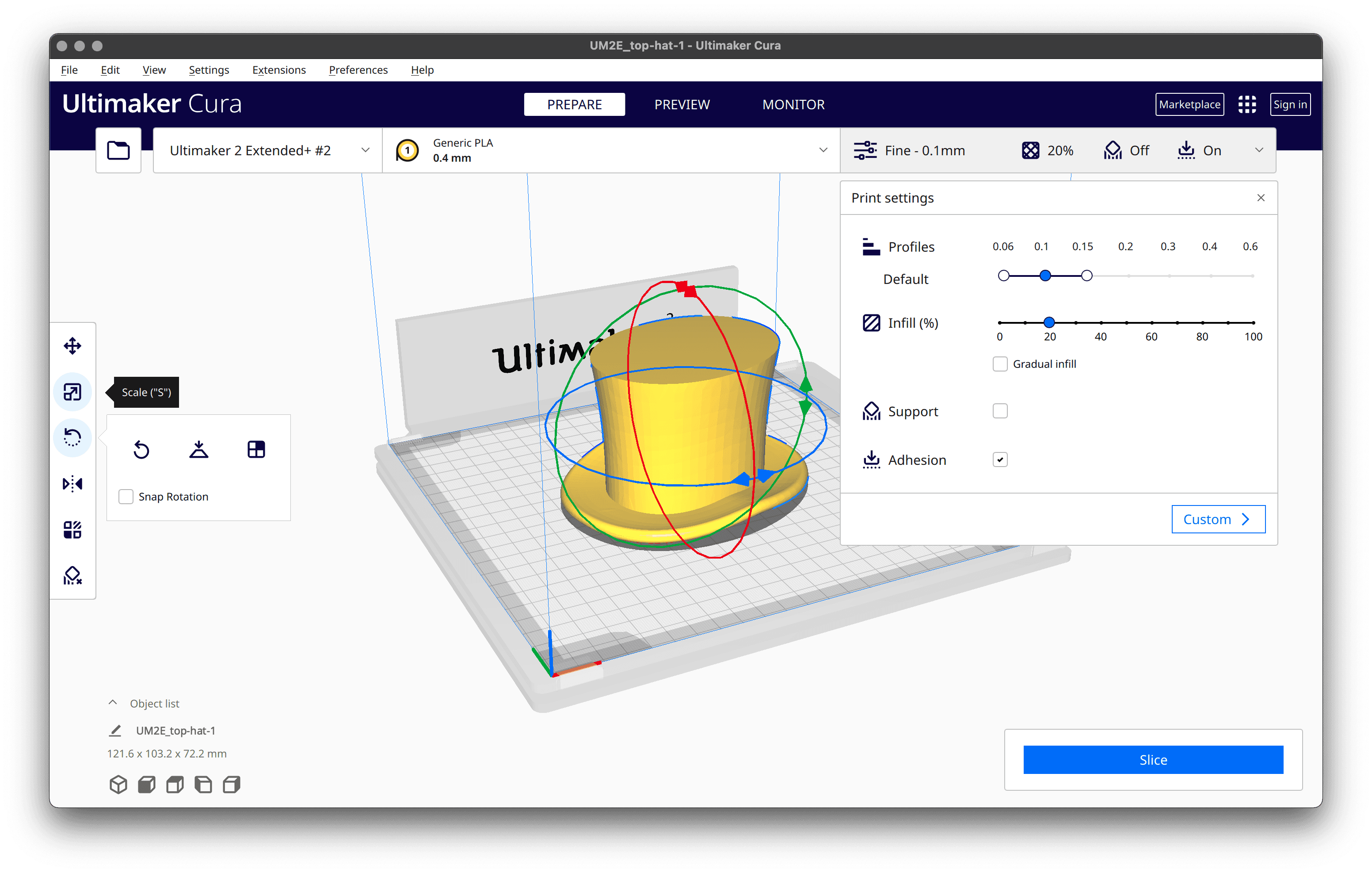
Task: Click Adhesion icon in Print settings panel
Action: tap(871, 459)
